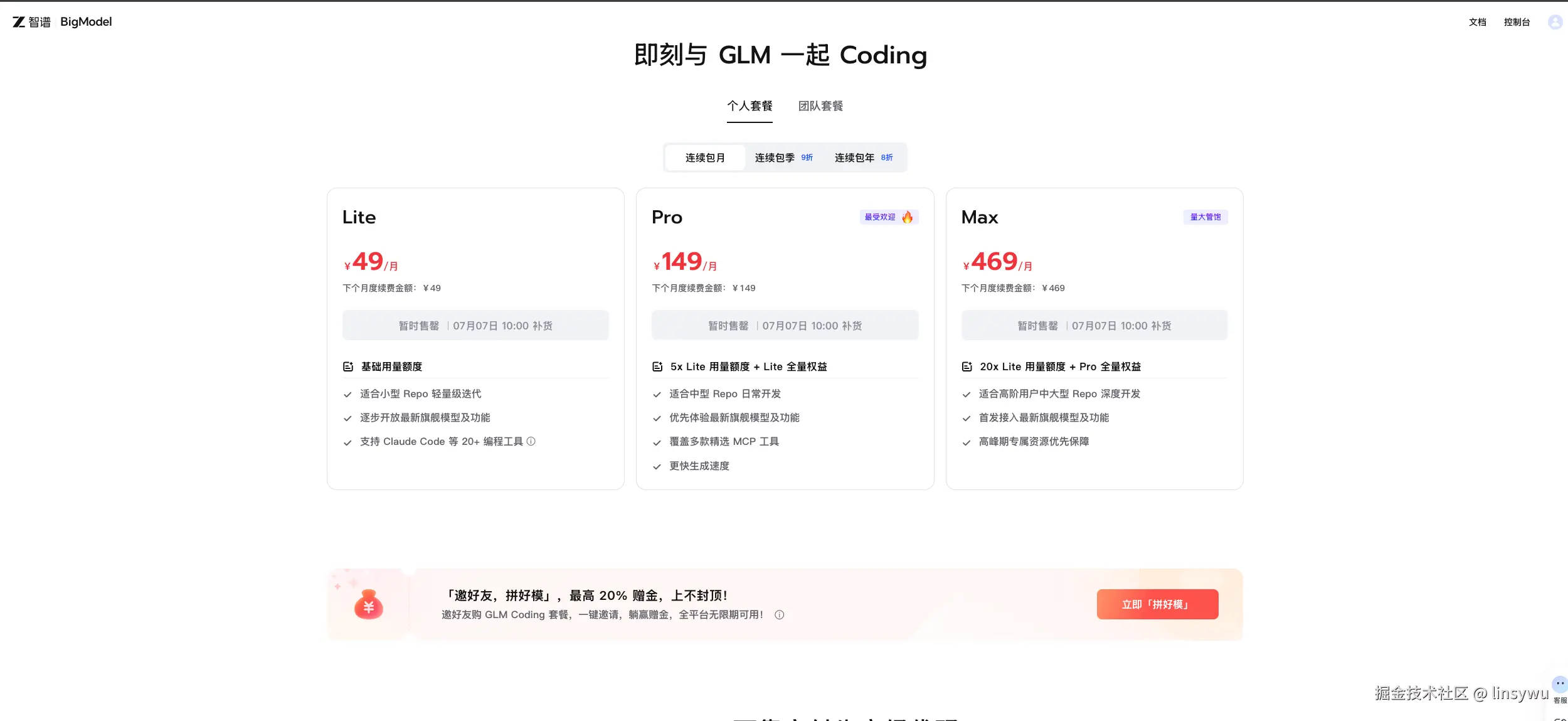Click checkmark beside 适合小型 Repo 轻量级迭代
The height and width of the screenshot is (721, 1568).
point(347,395)
